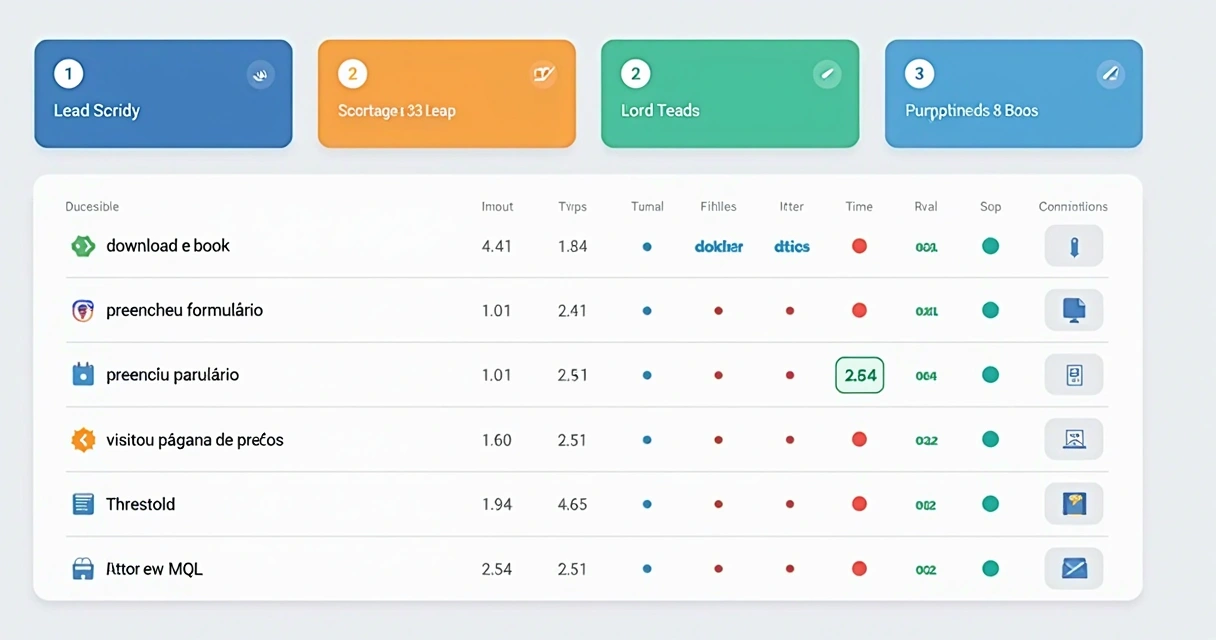Viewport: 1216px width, 640px height.
Task: Select the blue calendar icon for preenciu parulário
Action: coord(84,374)
